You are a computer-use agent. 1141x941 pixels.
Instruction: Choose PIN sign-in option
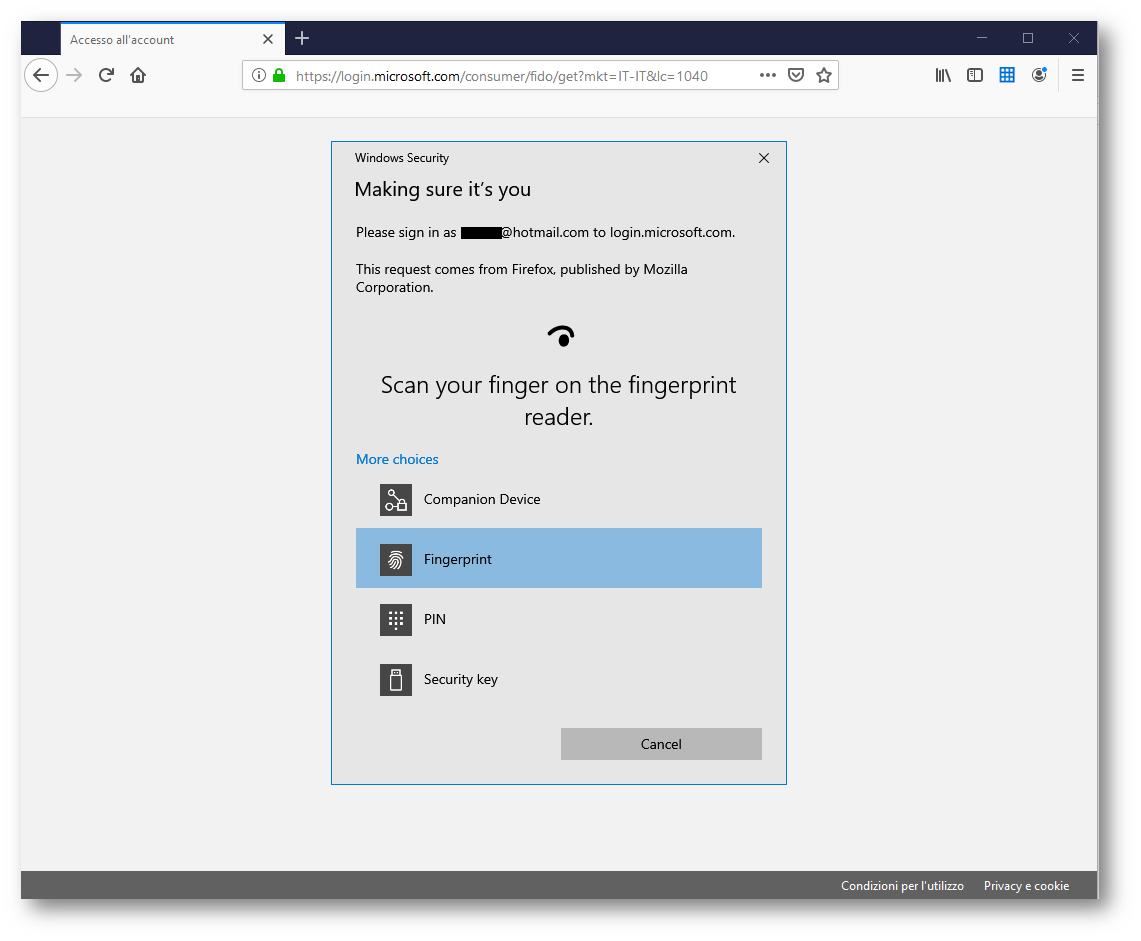coord(559,619)
